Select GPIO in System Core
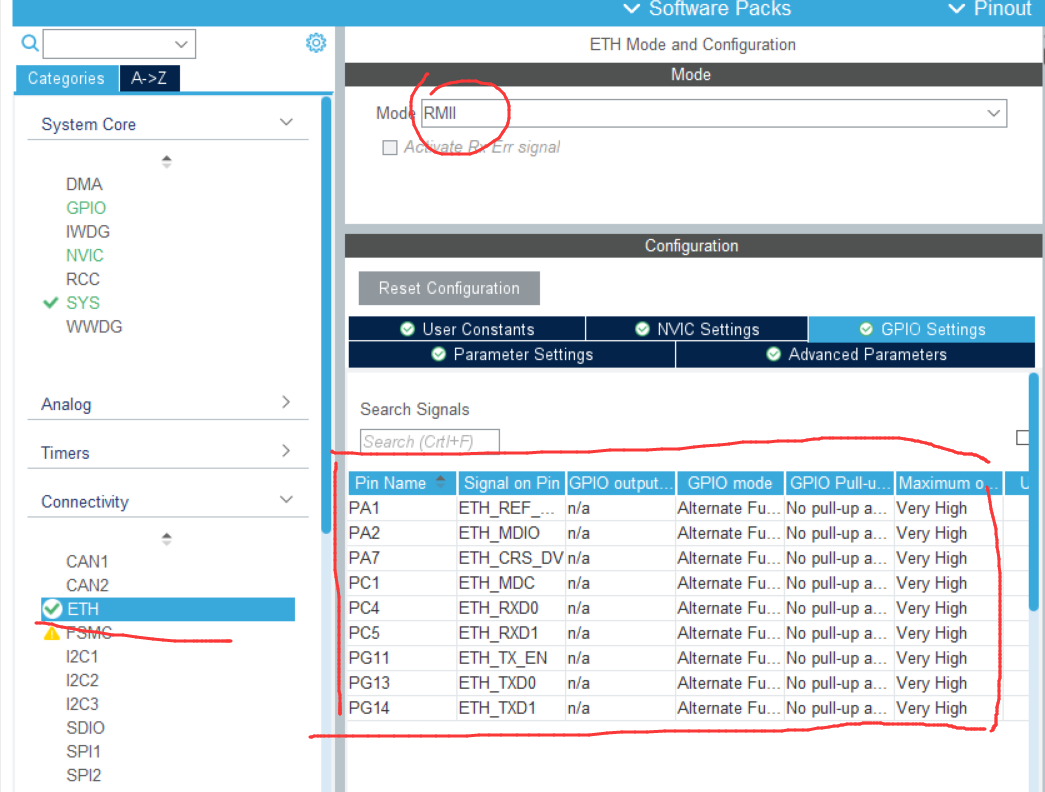The image size is (1045, 792). (x=86, y=208)
